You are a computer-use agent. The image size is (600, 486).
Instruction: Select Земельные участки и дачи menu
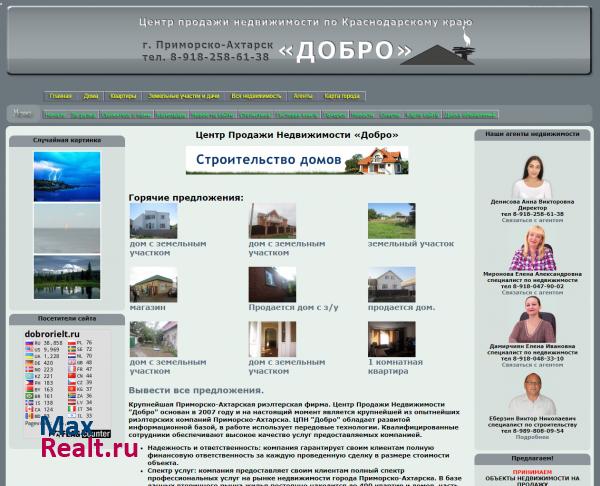pos(184,96)
